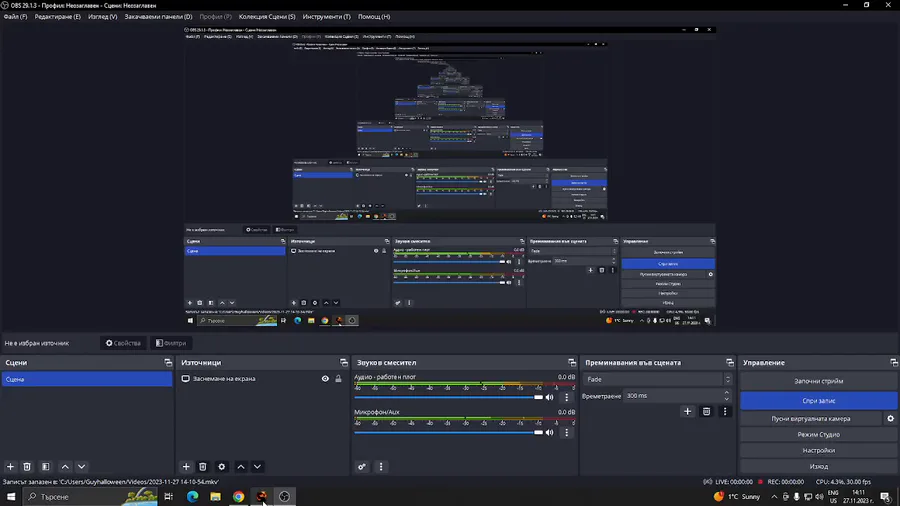The height and width of the screenshot is (506, 900).
Task: Open advanced audio properties gears icon
Action: pyautogui.click(x=362, y=466)
